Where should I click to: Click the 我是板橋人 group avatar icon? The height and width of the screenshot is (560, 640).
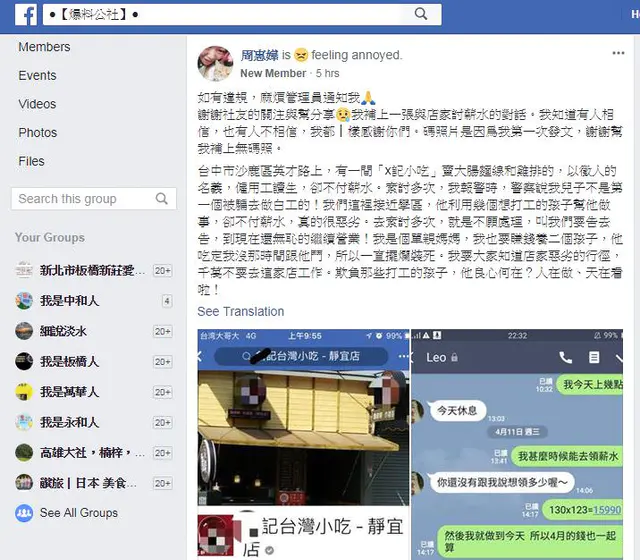pyautogui.click(x=24, y=362)
